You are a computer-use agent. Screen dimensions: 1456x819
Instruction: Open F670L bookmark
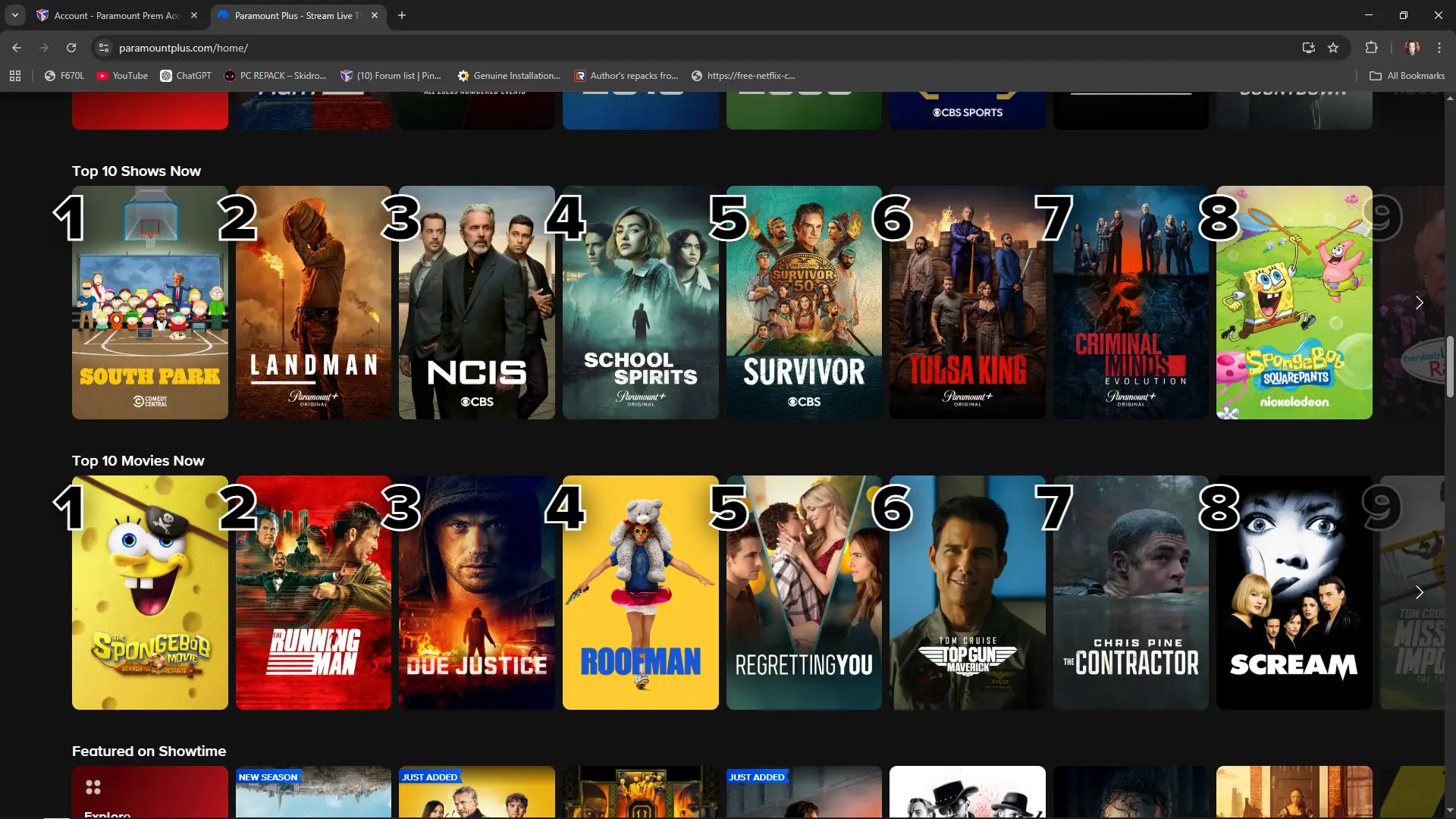(64, 76)
